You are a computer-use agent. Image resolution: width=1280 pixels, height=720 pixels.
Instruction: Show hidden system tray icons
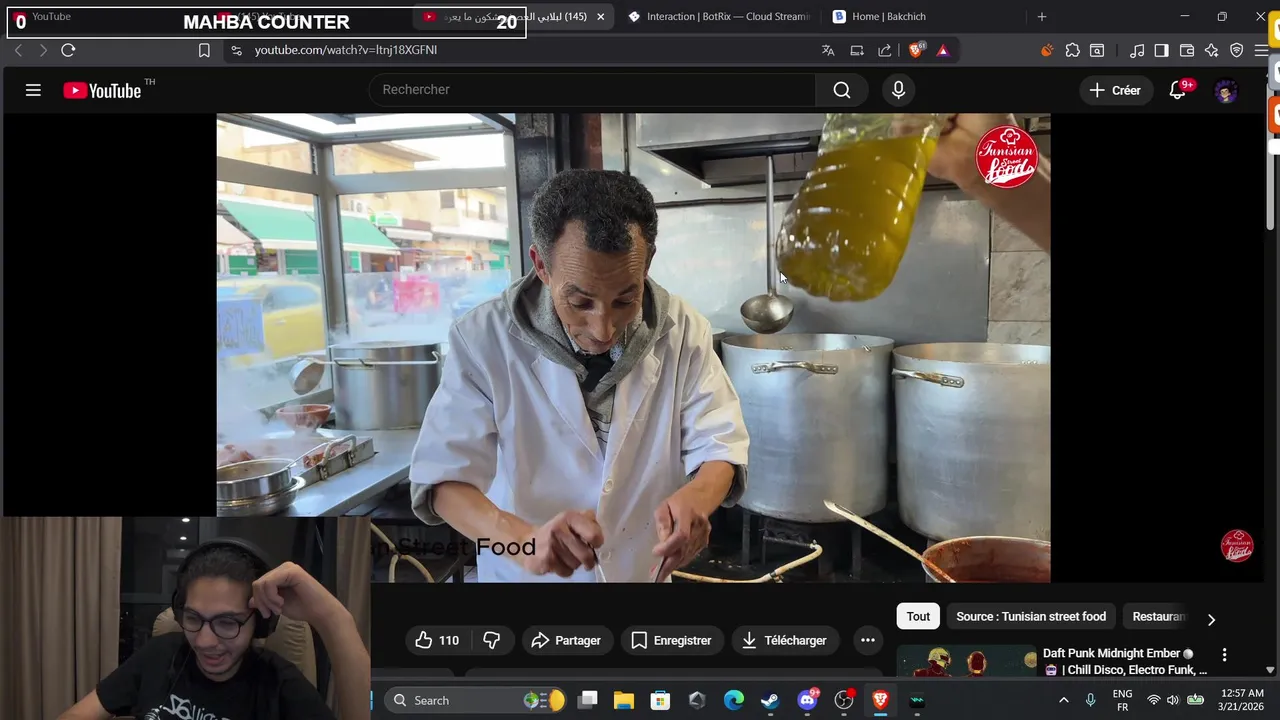click(1063, 700)
